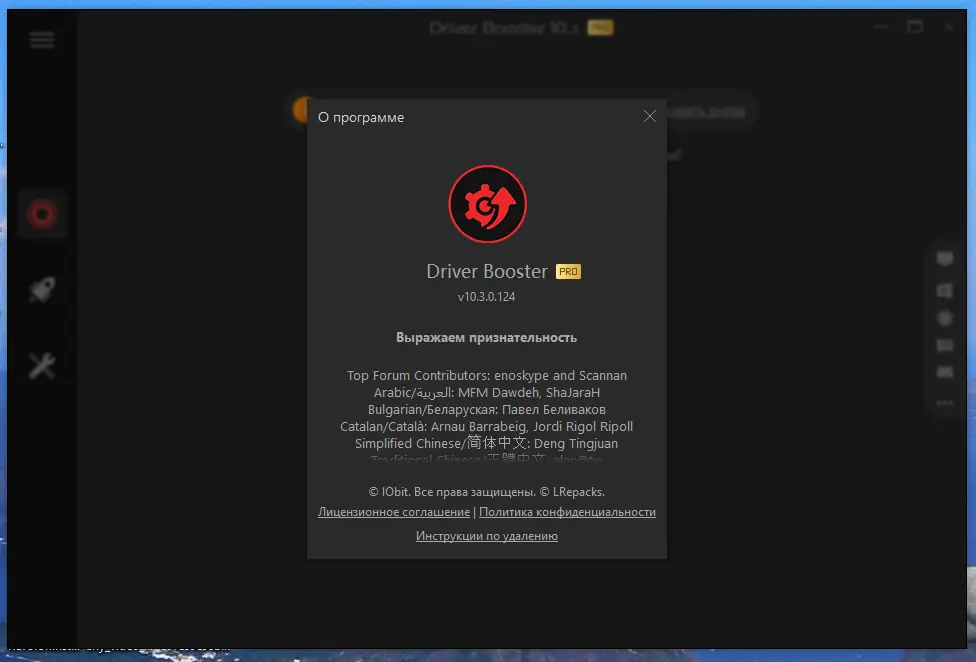Click the Top Forum Contributors credit line
The image size is (976, 662).
point(487,375)
